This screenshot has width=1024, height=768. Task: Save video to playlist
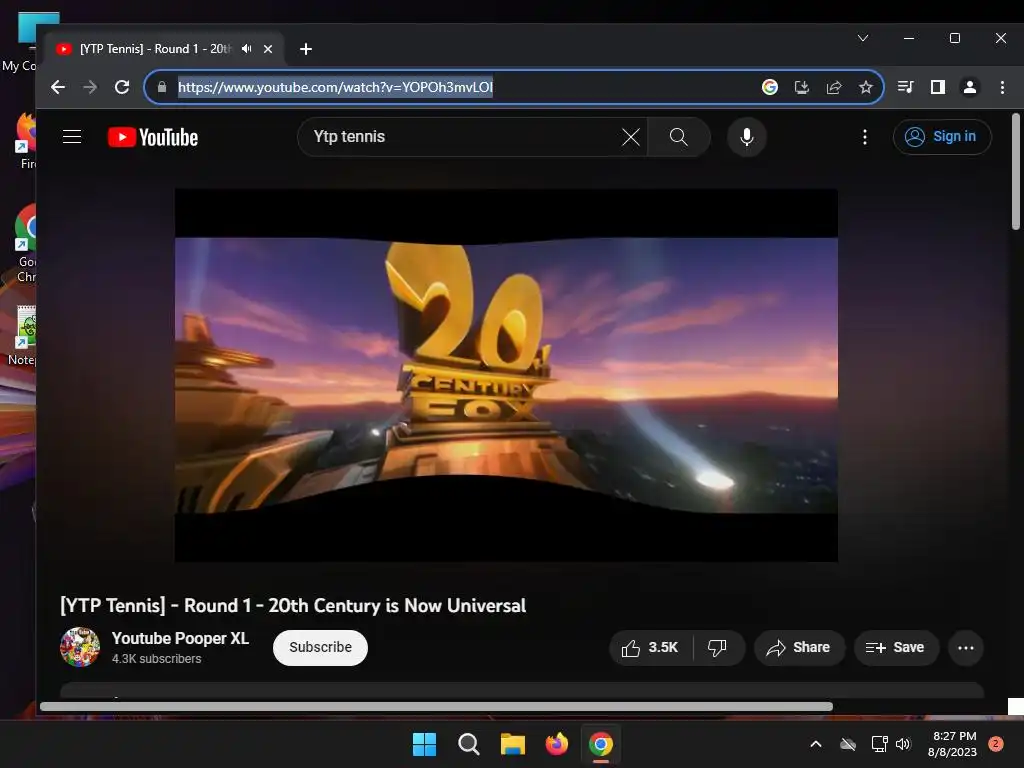[895, 647]
